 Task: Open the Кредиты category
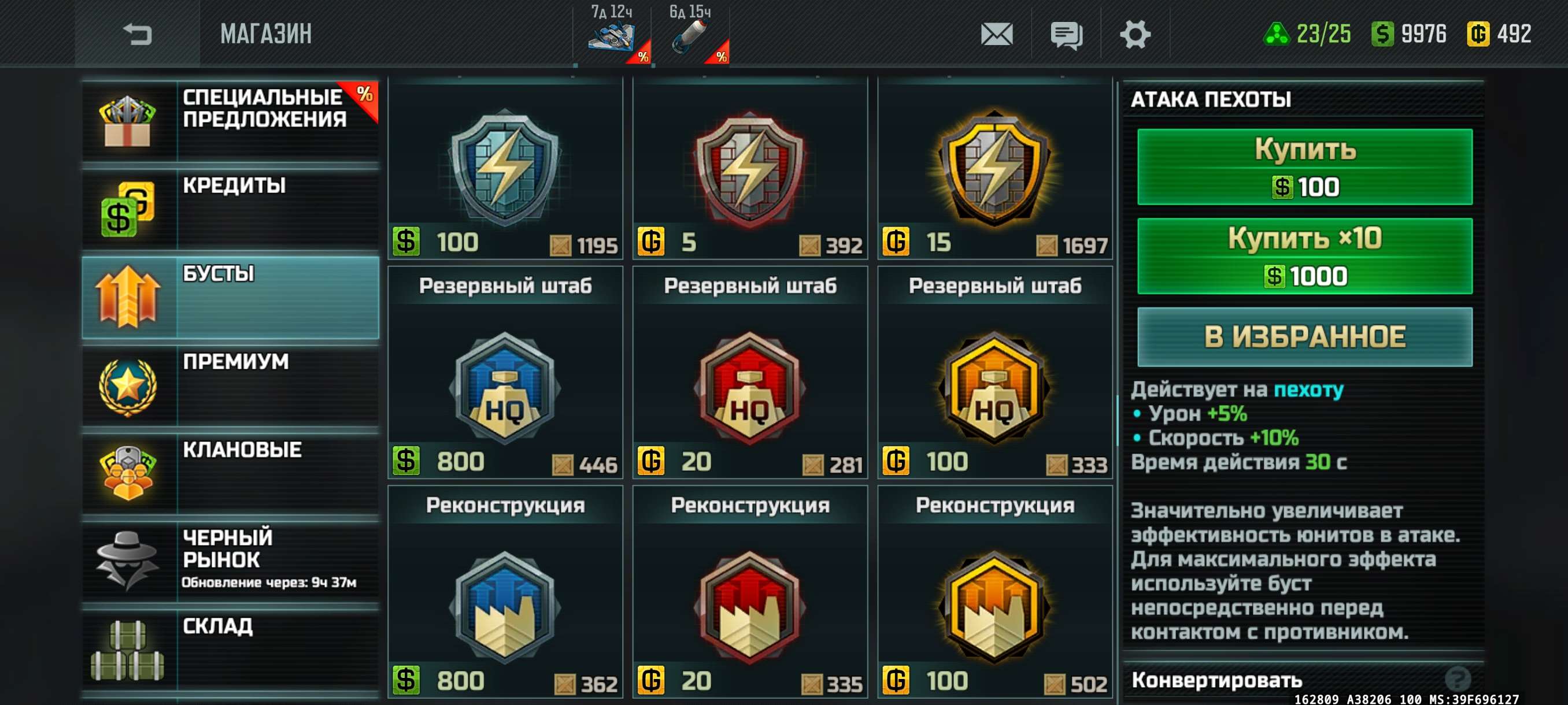[x=230, y=209]
